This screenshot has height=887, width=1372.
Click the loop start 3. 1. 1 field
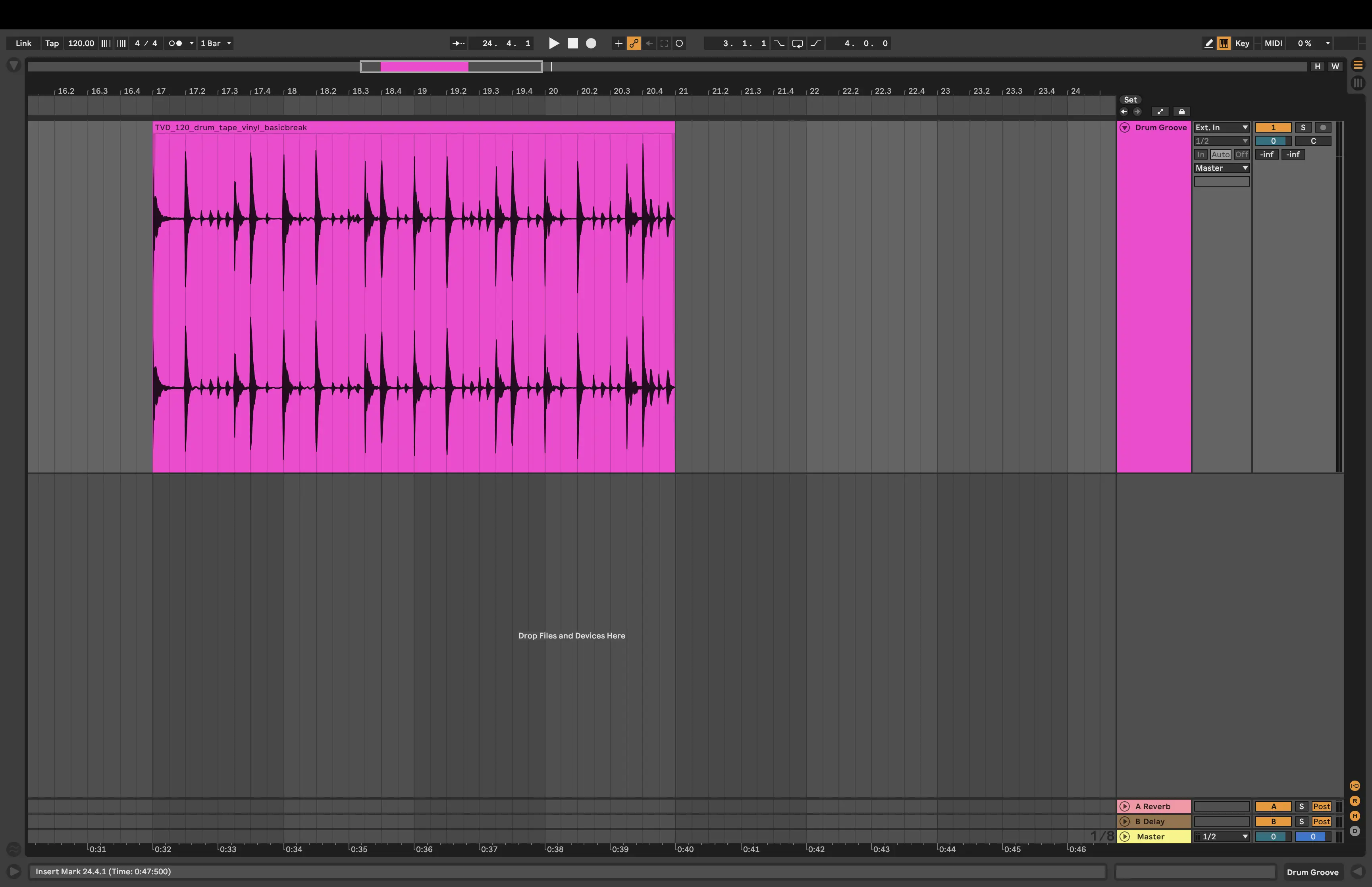[737, 43]
